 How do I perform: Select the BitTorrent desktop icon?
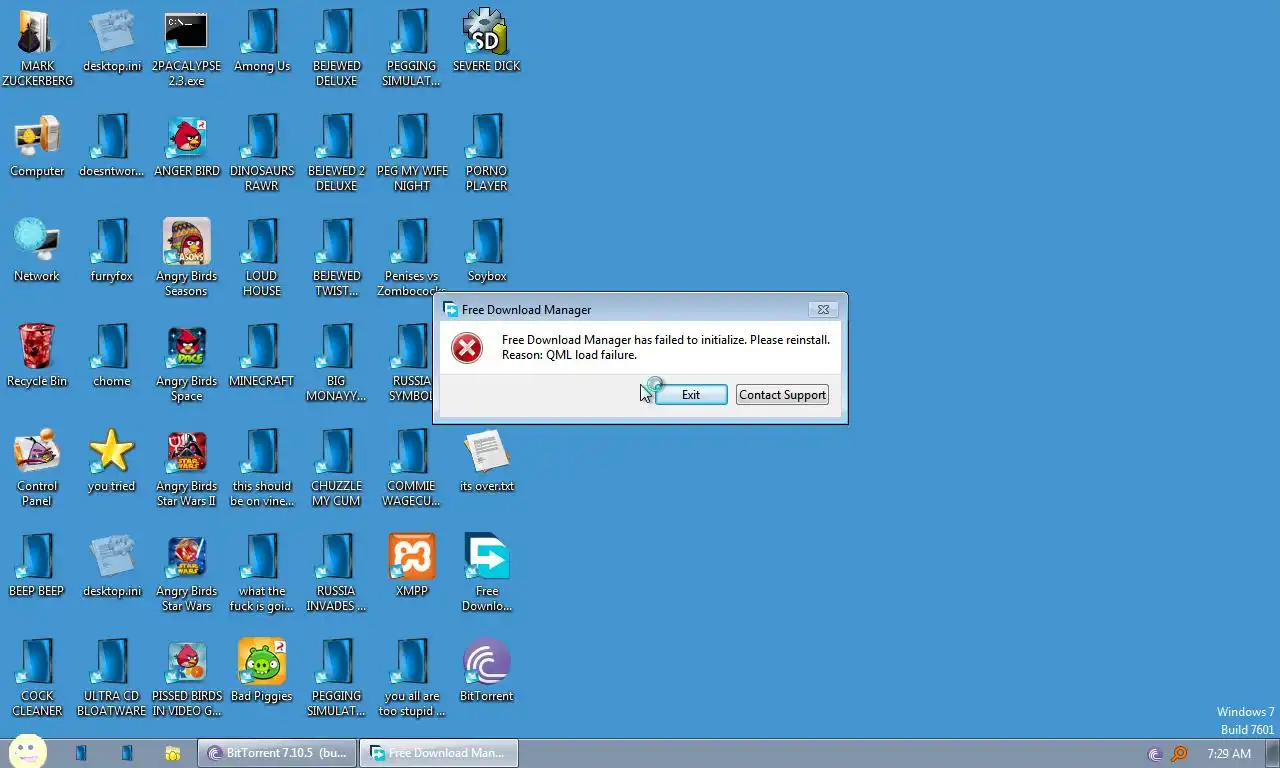[487, 670]
